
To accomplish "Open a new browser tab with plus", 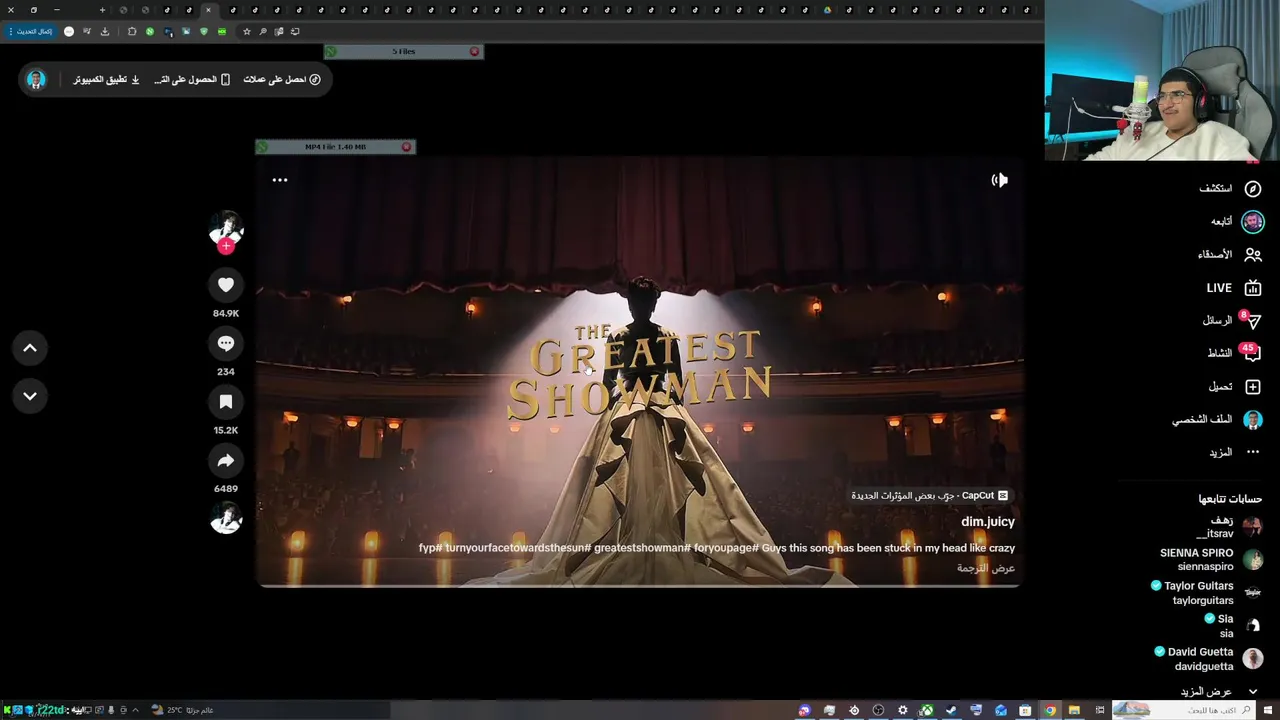I will (x=102, y=10).
